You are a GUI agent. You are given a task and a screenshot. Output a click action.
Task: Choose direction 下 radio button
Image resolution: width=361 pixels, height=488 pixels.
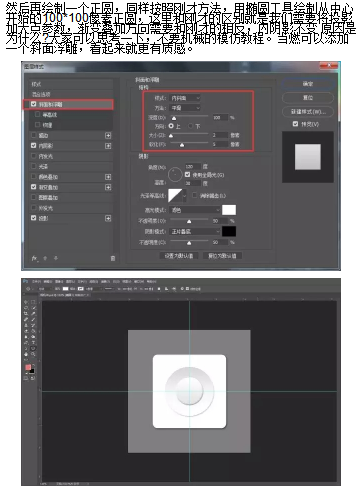point(190,126)
